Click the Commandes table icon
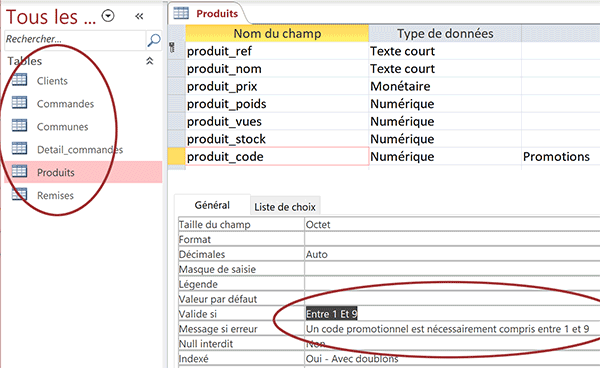The image size is (600, 368). point(20,103)
